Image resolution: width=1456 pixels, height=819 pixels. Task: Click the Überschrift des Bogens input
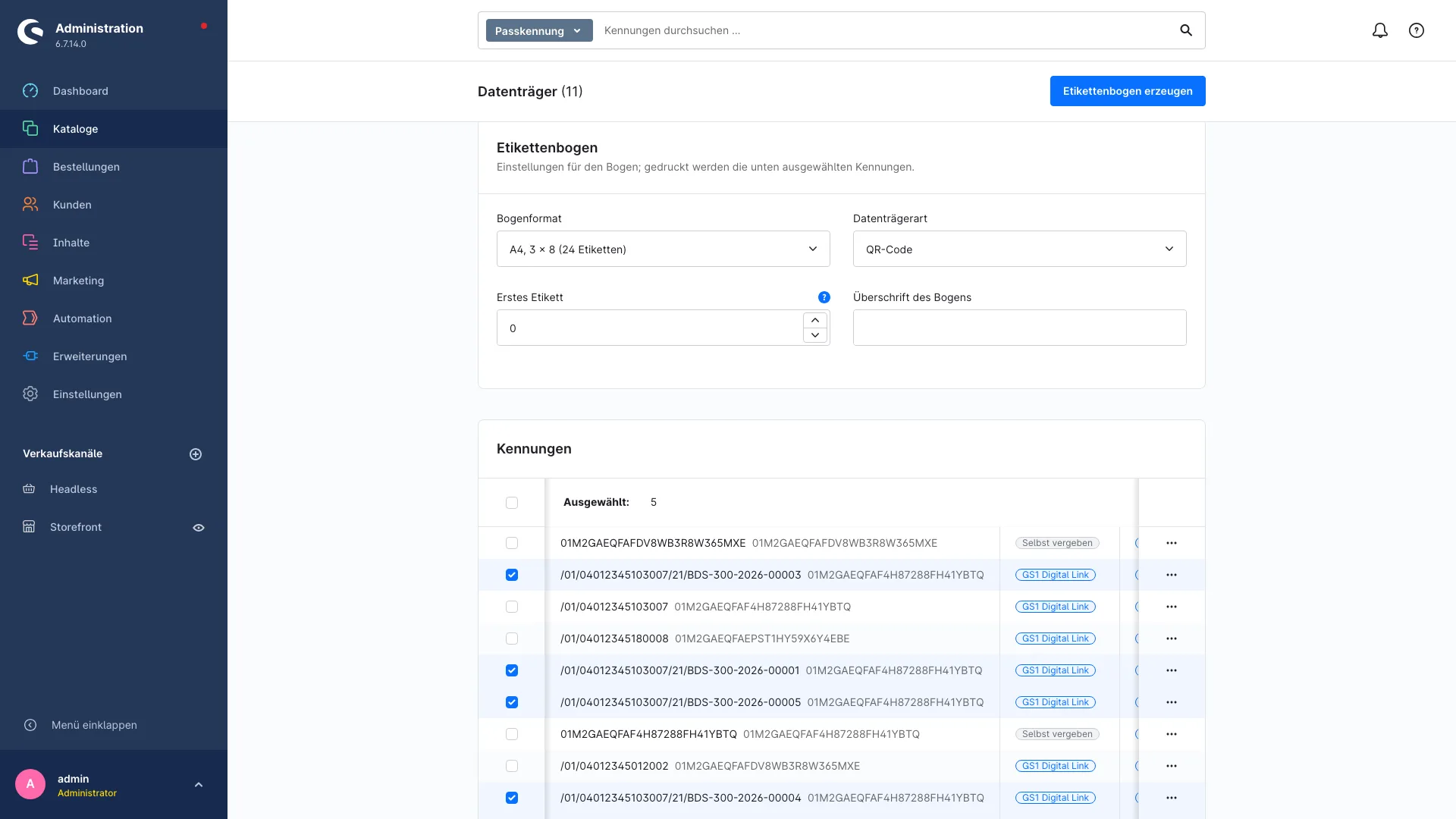pyautogui.click(x=1020, y=328)
